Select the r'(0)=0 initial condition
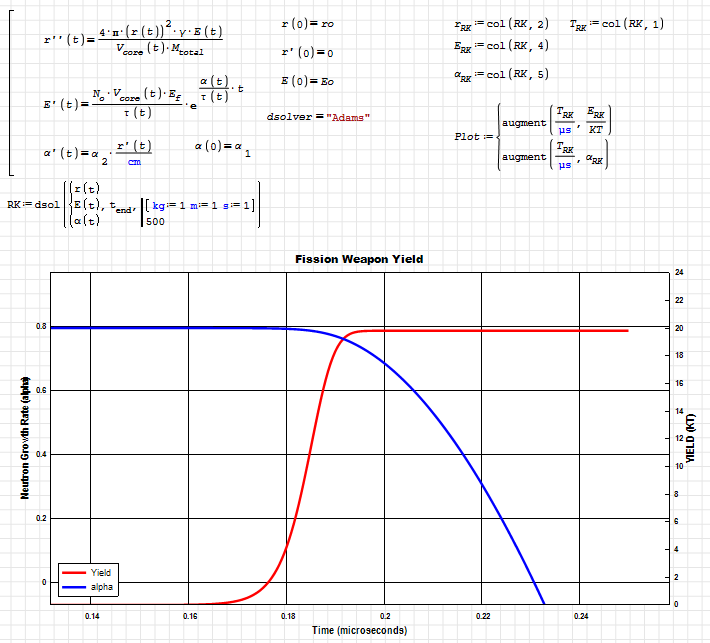 coord(308,52)
